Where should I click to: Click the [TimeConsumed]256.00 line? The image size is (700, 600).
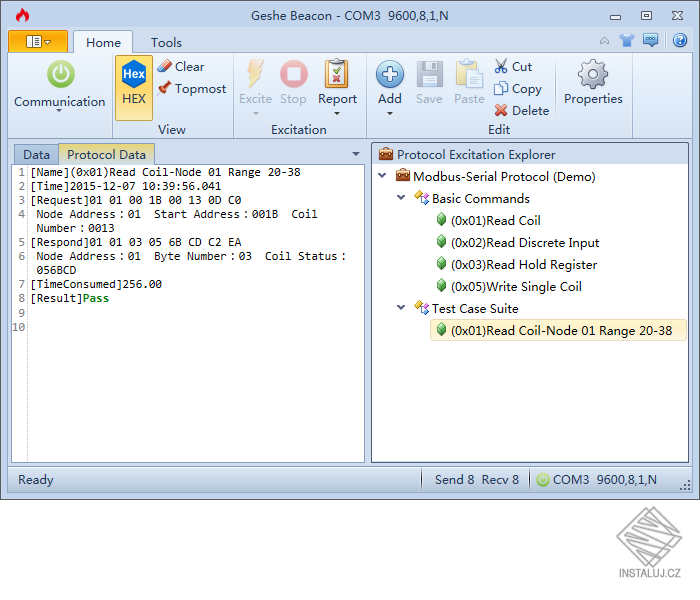[96, 284]
